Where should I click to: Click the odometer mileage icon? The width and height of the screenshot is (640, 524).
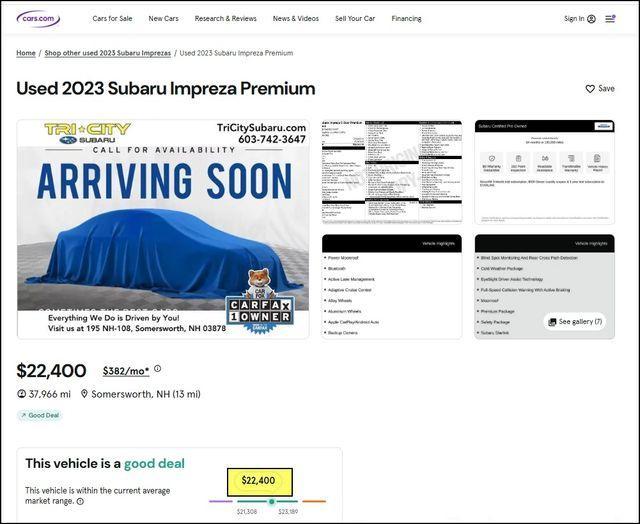(21, 394)
